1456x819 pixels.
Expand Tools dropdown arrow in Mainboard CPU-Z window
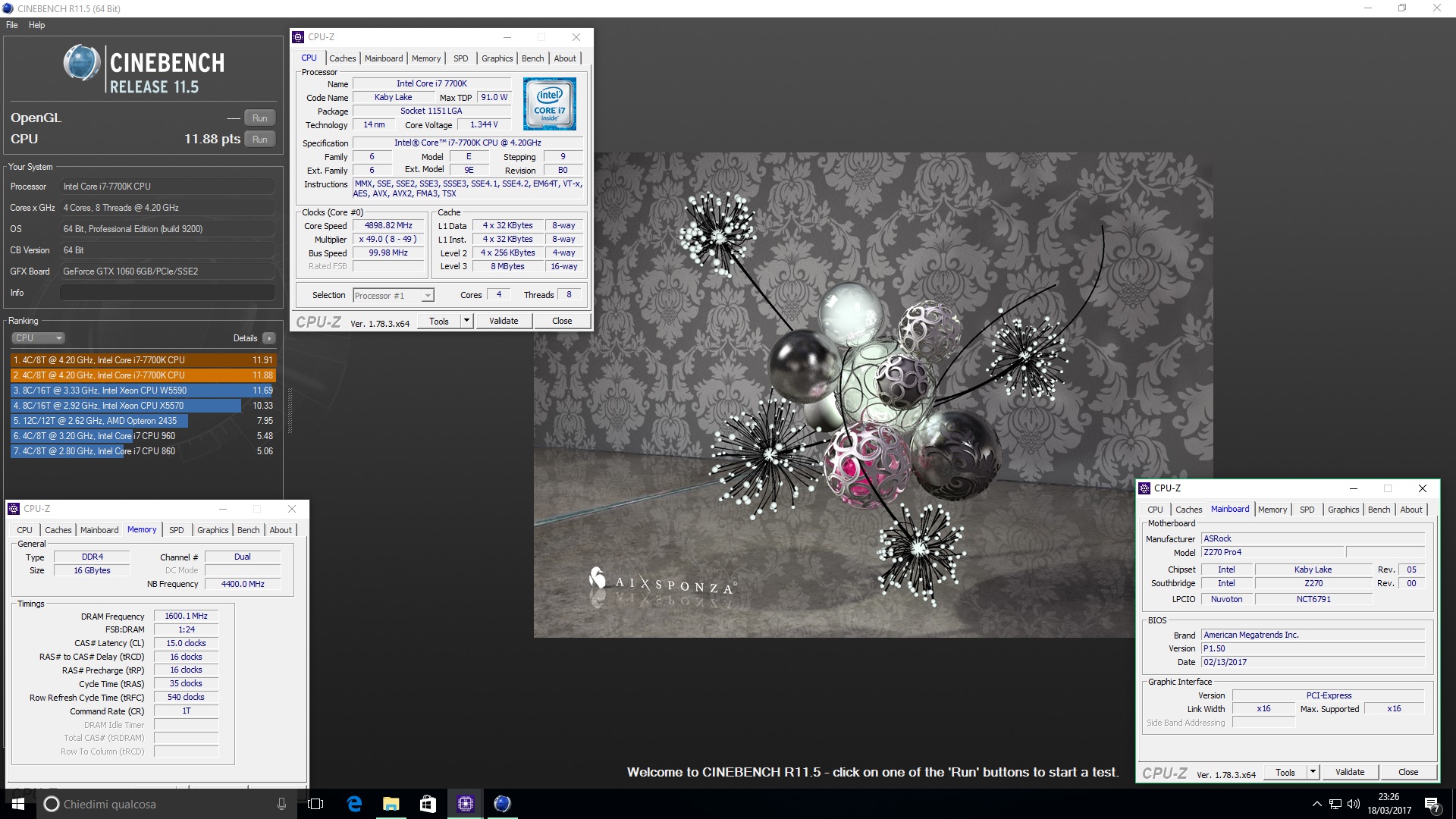[x=1313, y=773]
